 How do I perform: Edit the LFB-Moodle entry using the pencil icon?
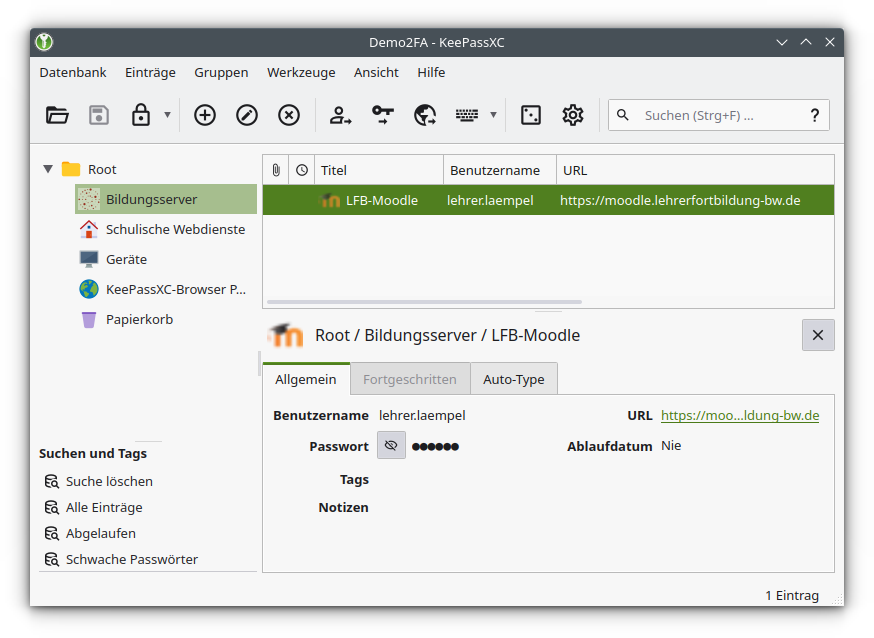point(246,115)
